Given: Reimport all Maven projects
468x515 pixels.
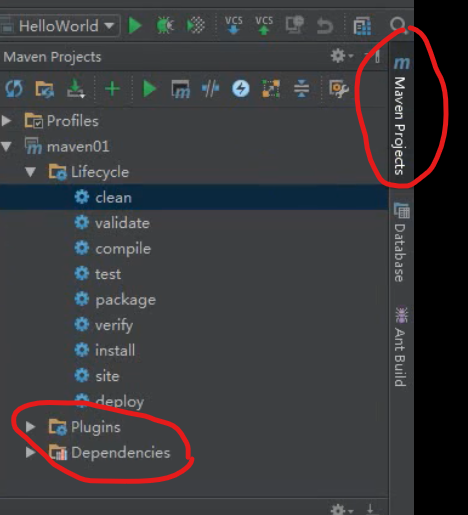Looking at the screenshot, I should [14, 89].
